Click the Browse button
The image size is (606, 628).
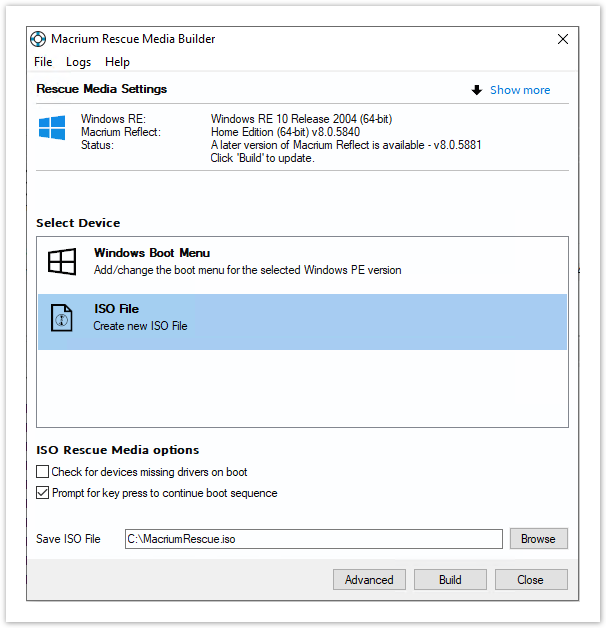538,539
